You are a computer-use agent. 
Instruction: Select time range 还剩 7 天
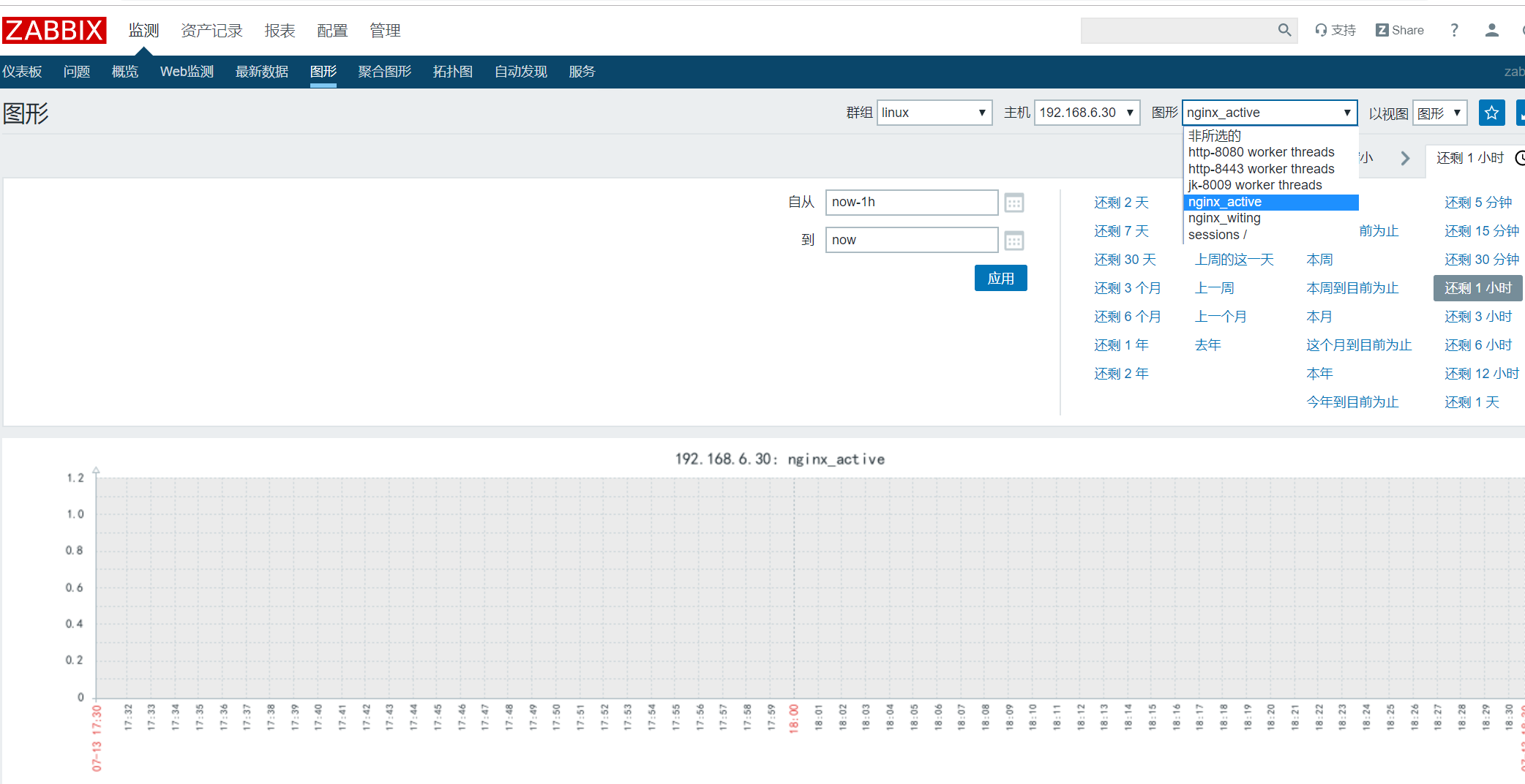pos(1121,231)
